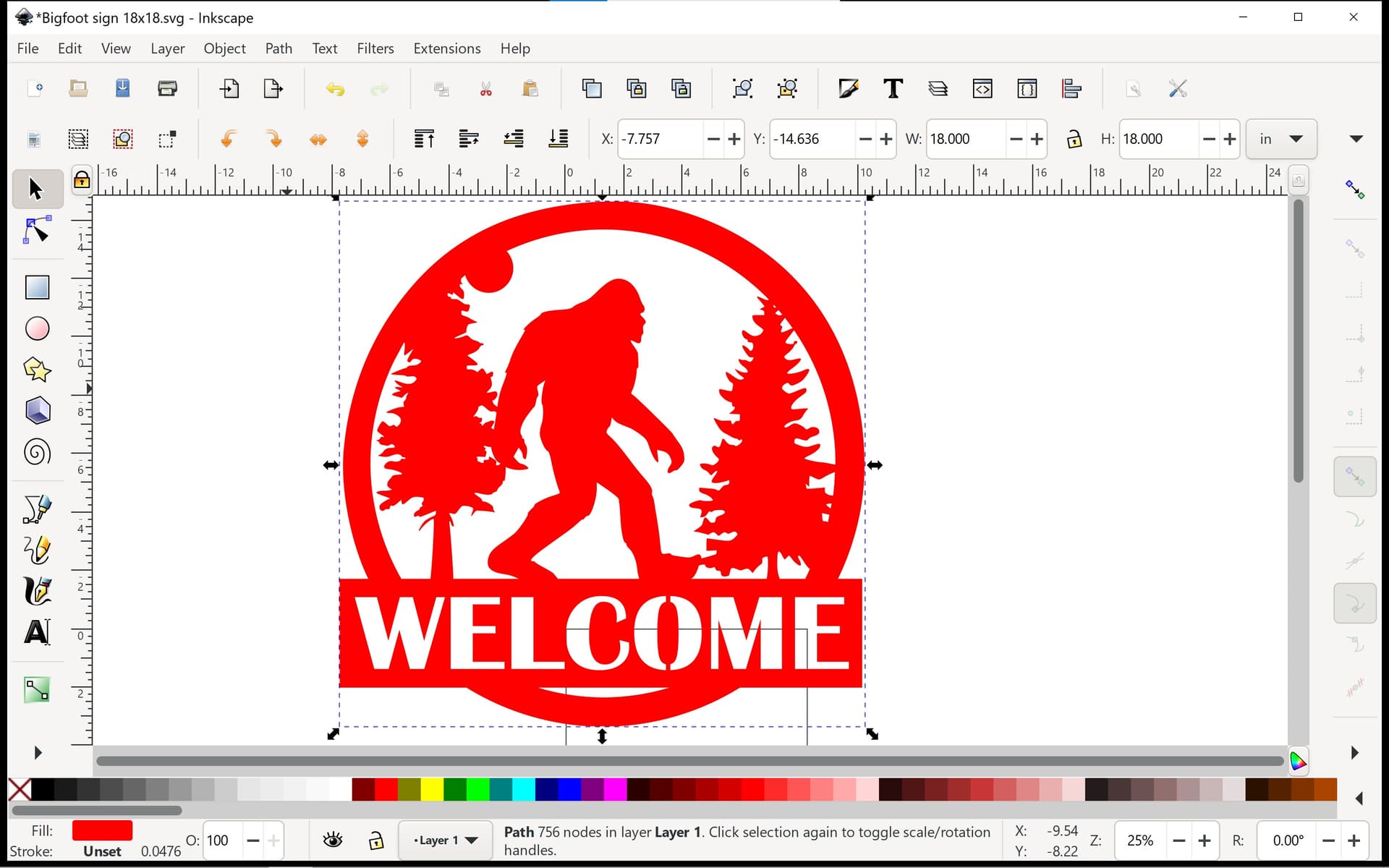This screenshot has width=1389, height=868.
Task: Select the Node editing tool
Action: click(x=37, y=230)
